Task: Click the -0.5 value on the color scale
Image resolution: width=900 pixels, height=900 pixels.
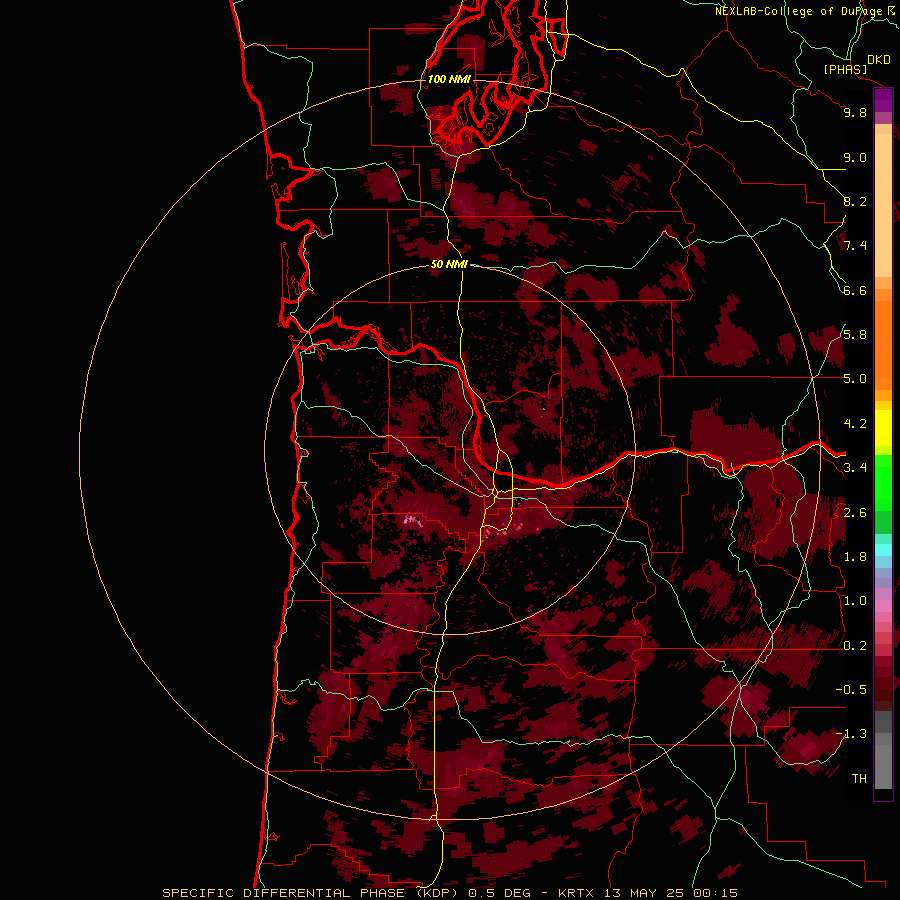Action: point(851,690)
